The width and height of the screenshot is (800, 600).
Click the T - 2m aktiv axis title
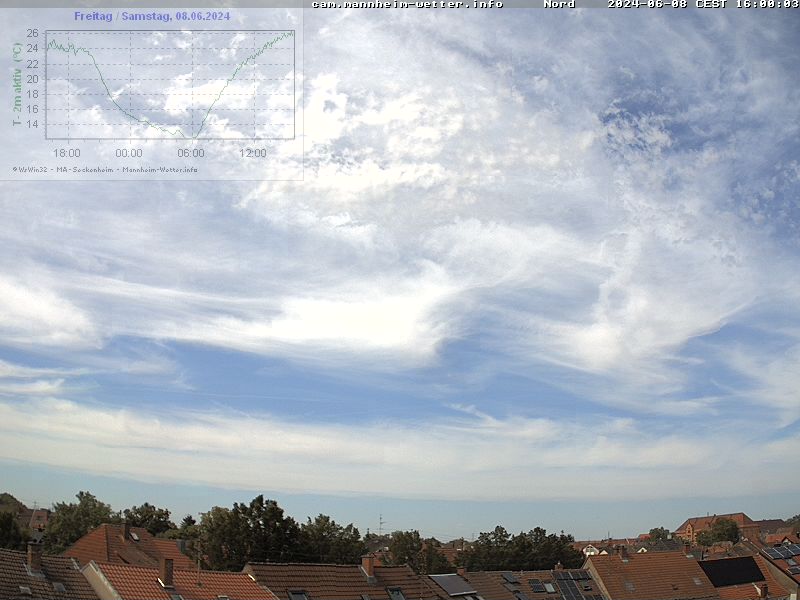point(17,84)
